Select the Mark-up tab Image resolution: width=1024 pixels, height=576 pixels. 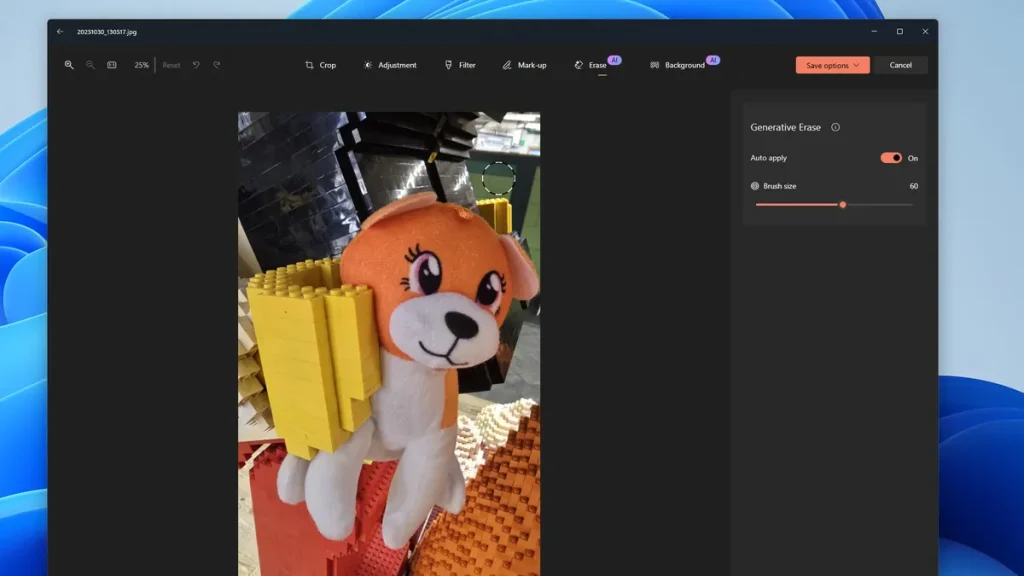(x=524, y=65)
